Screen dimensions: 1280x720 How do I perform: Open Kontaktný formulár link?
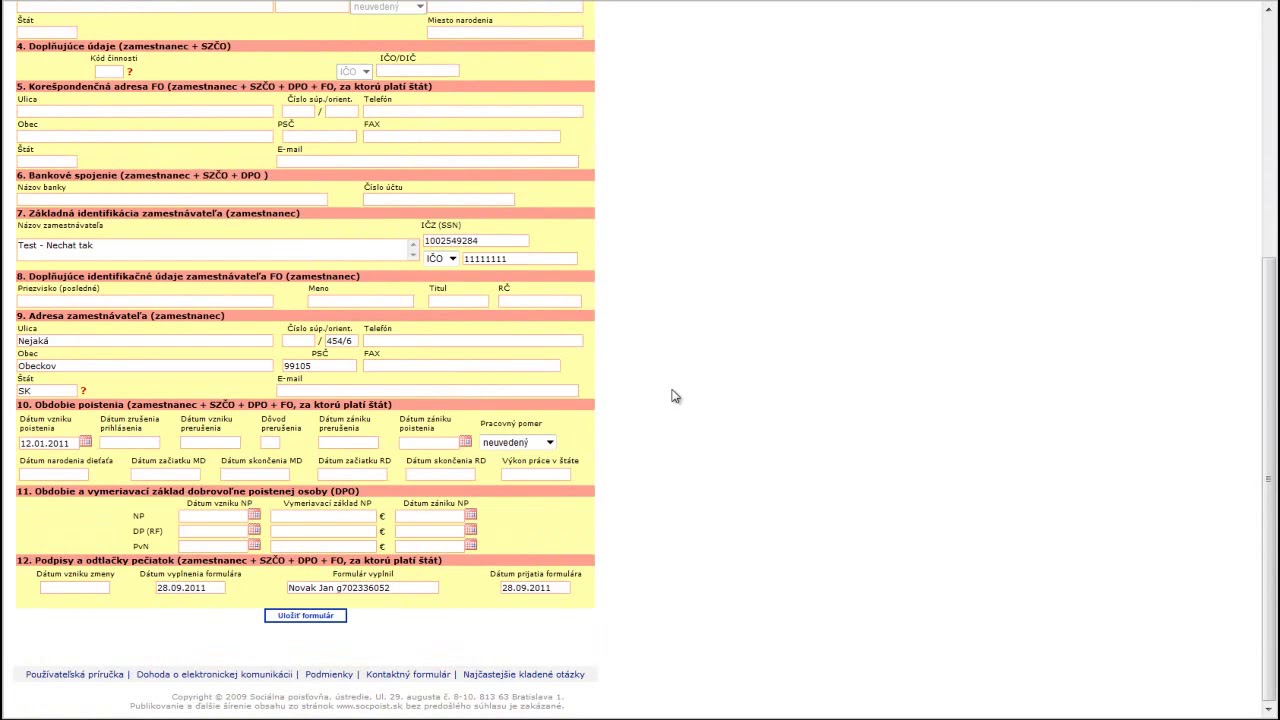(408, 674)
